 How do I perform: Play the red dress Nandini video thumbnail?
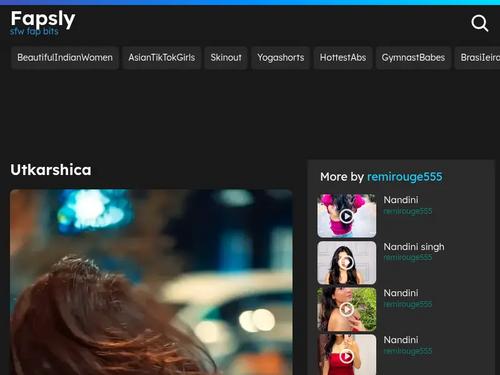[347, 355]
